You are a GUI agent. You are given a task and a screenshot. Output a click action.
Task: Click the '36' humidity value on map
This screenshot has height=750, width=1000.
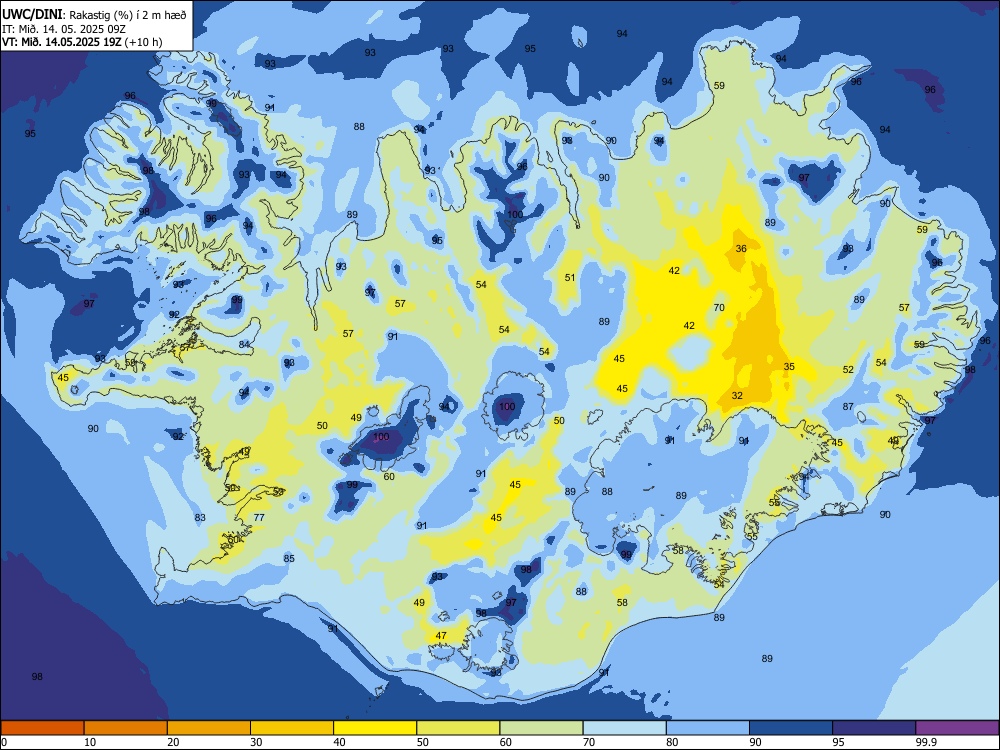pos(741,249)
